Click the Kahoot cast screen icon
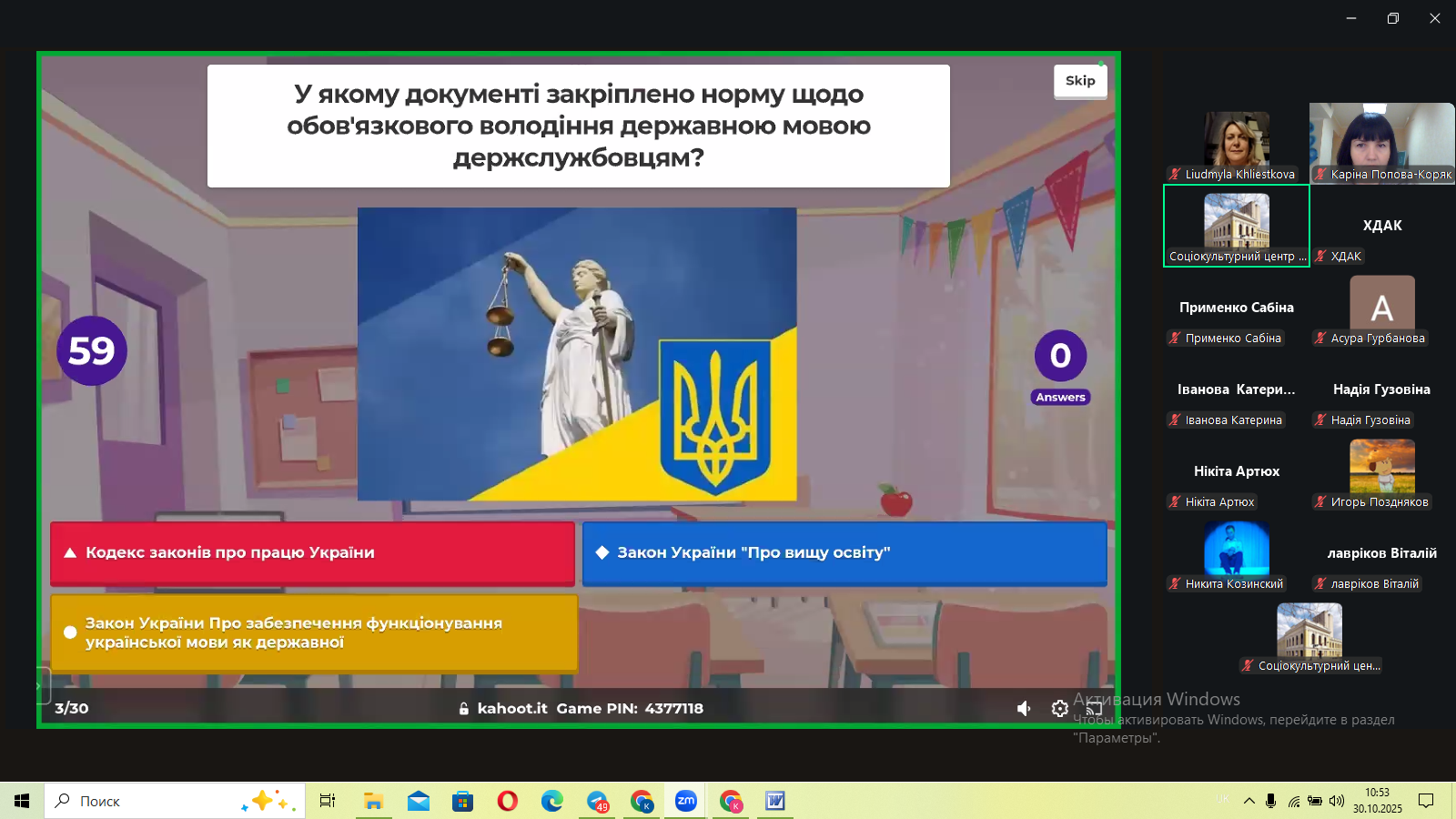Viewport: 1456px width, 819px height. 1095,708
